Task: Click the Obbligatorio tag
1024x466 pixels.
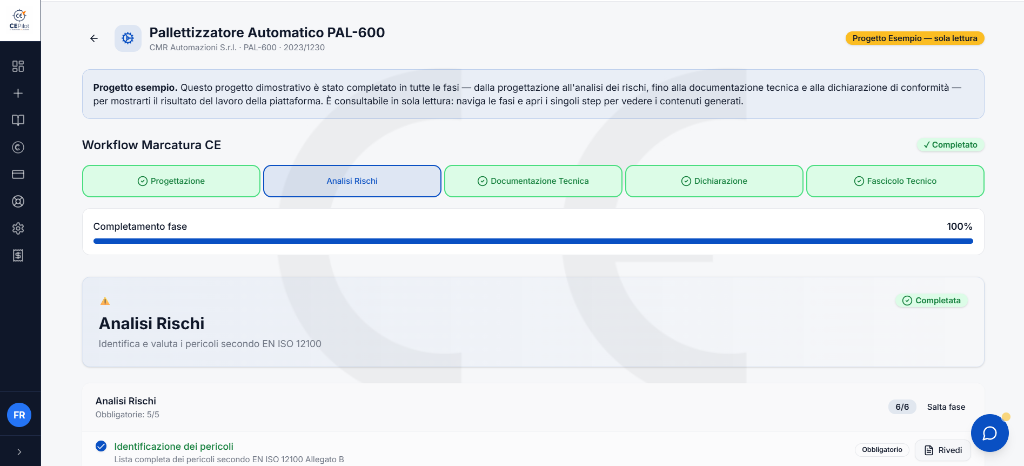Action: tap(882, 450)
